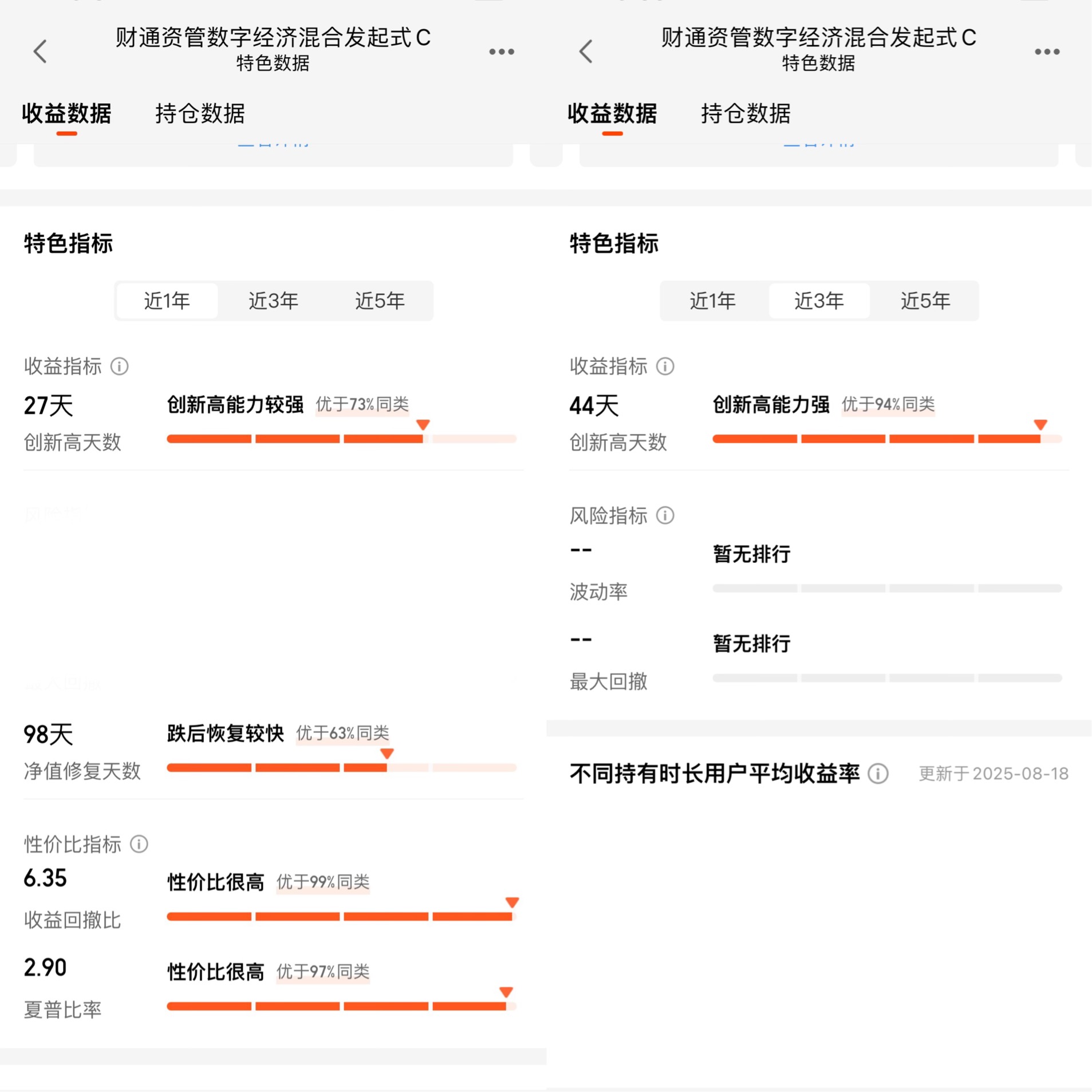Screen dimensions: 1092x1092
Task: Tap 最大回撤 label in right screen
Action: 608,681
